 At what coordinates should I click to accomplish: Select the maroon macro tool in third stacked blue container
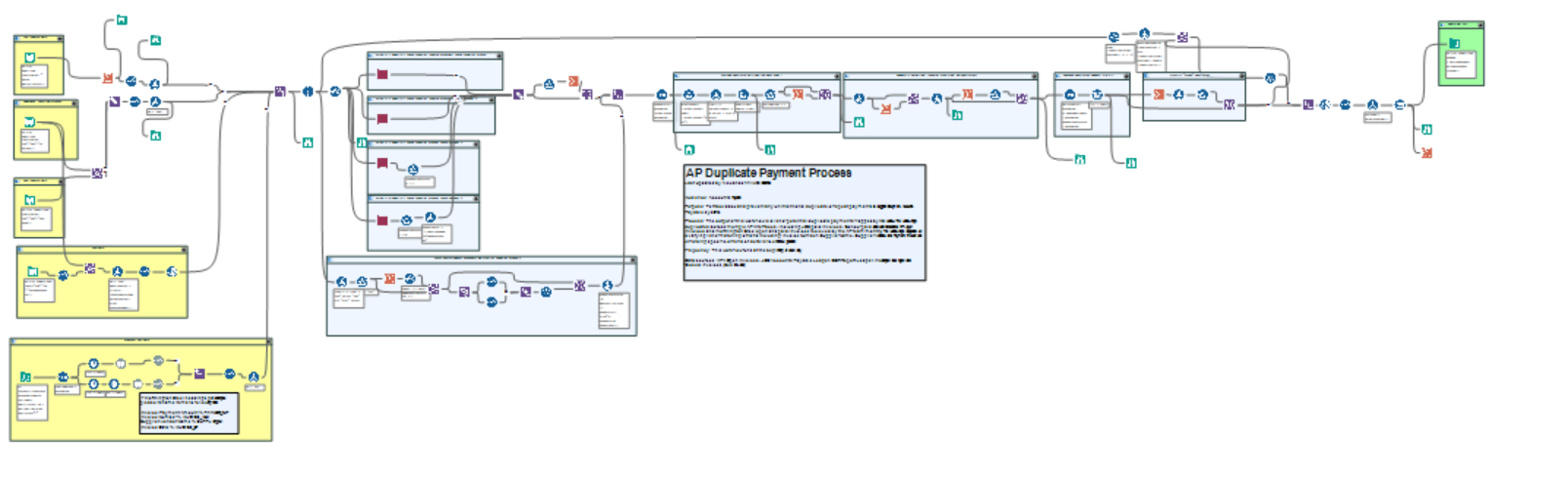[x=382, y=164]
